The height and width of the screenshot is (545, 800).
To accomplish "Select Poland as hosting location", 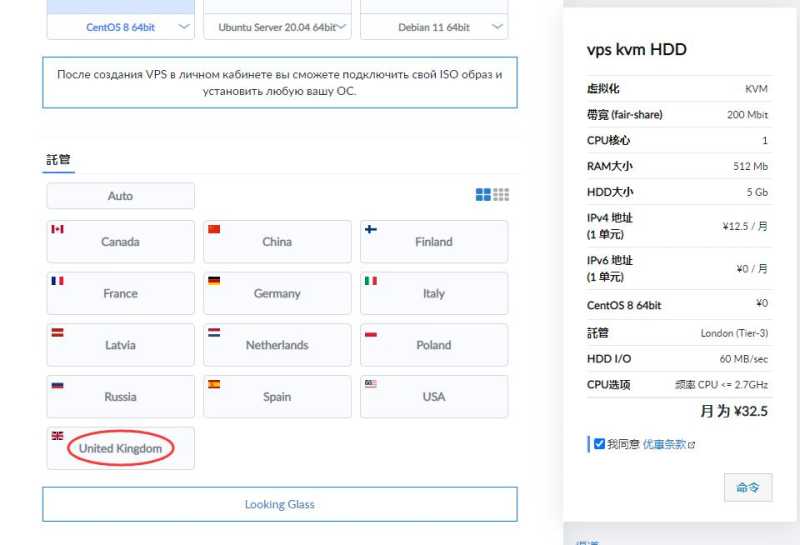I will click(x=434, y=344).
